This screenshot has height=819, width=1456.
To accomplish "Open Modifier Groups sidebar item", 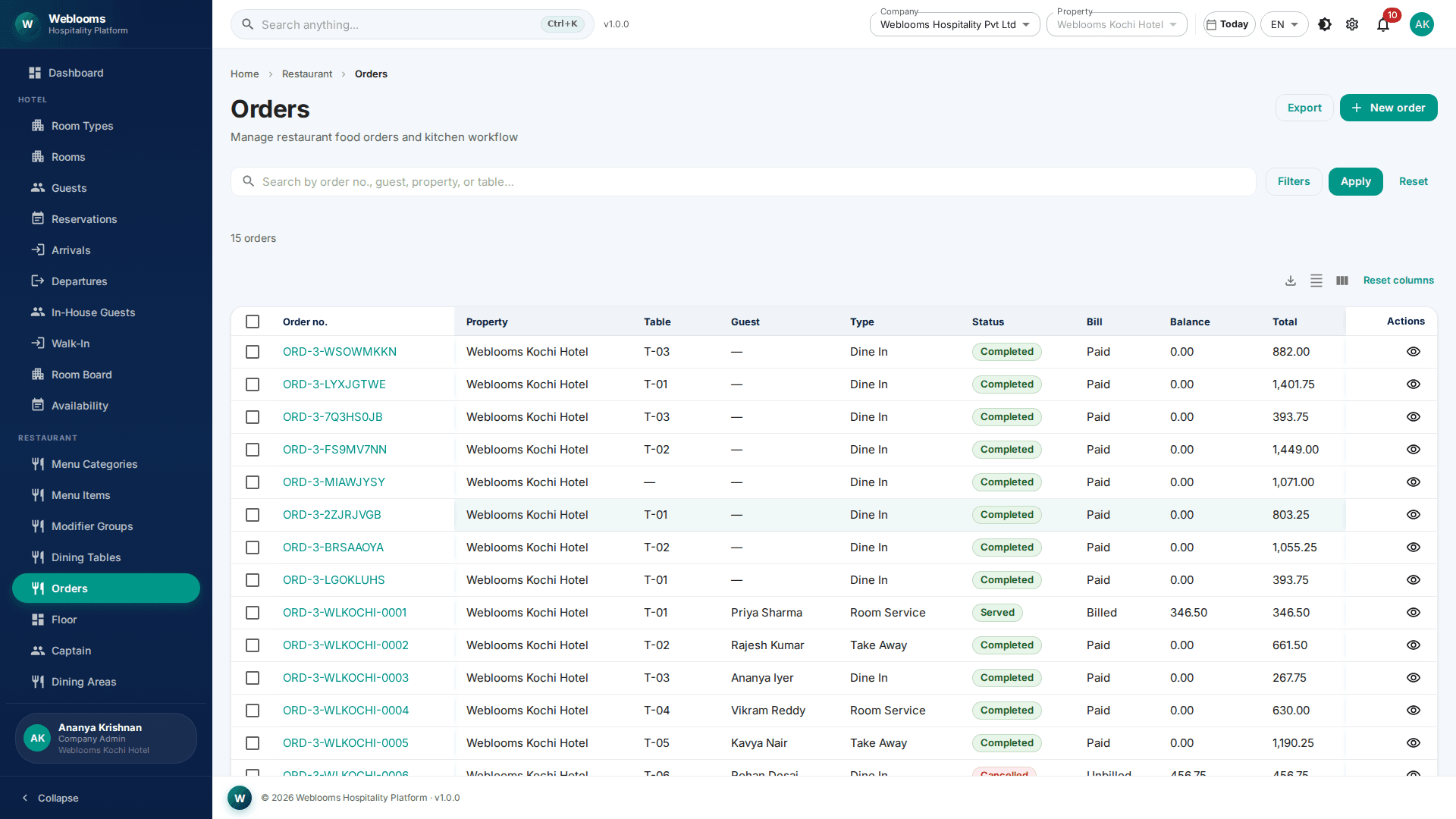I will coord(106,526).
